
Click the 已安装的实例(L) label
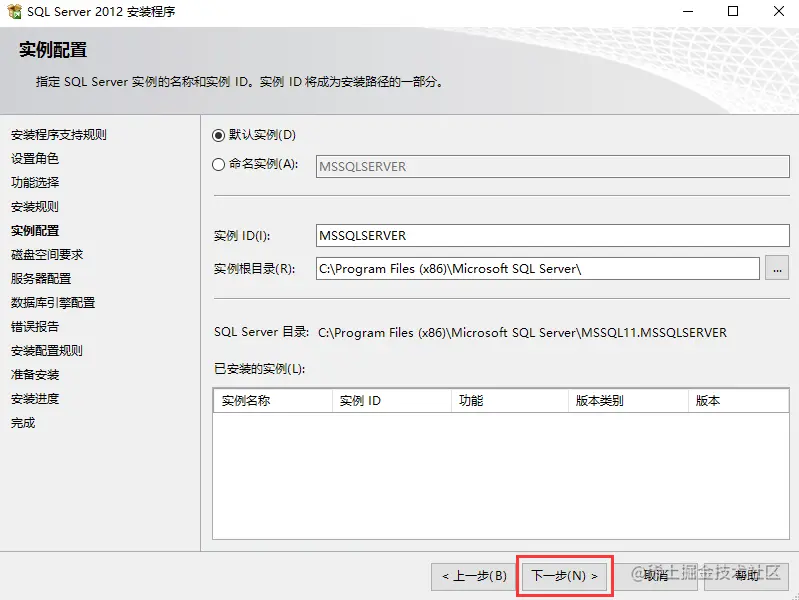(259, 369)
